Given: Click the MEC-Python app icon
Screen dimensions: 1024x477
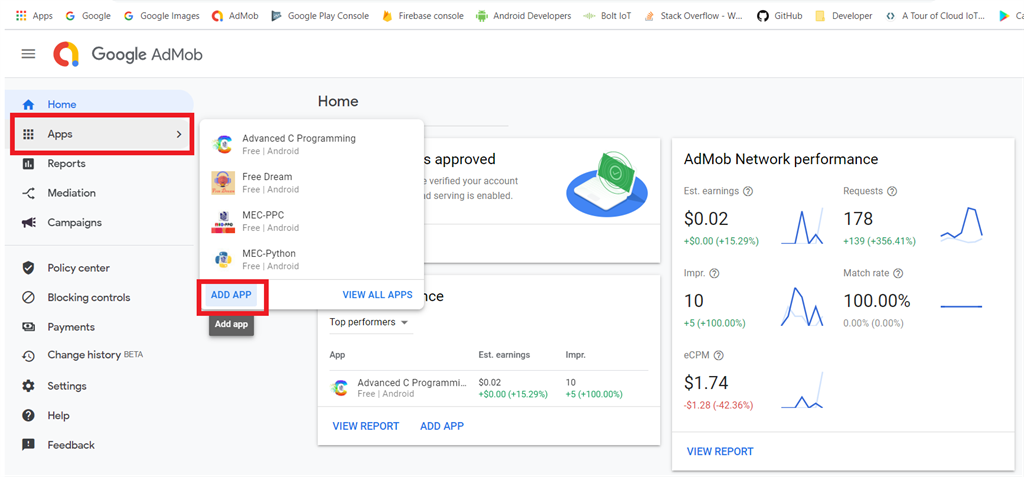Looking at the screenshot, I should (223, 259).
